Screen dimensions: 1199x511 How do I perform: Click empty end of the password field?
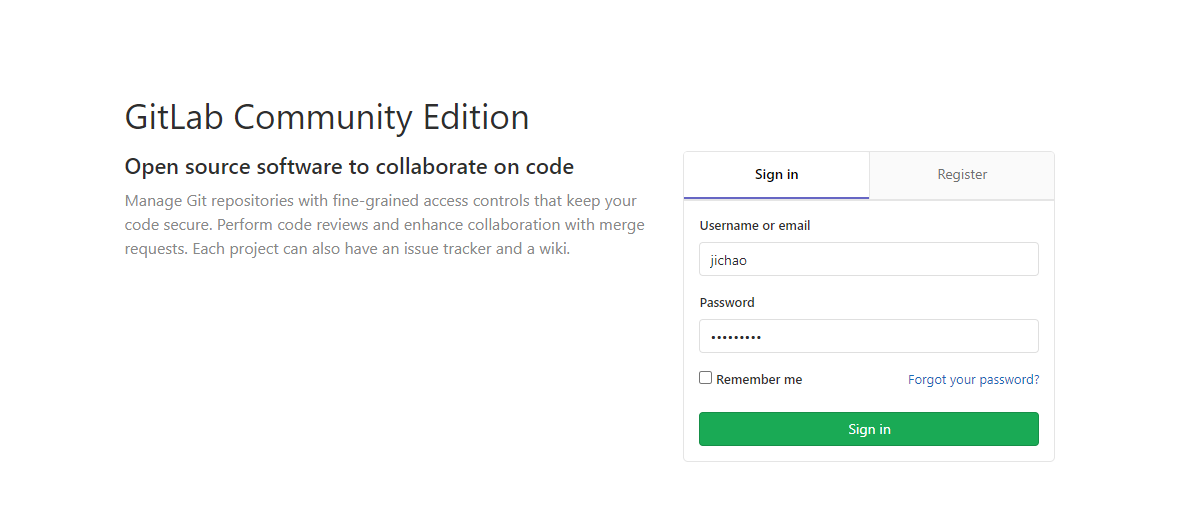tap(918, 336)
